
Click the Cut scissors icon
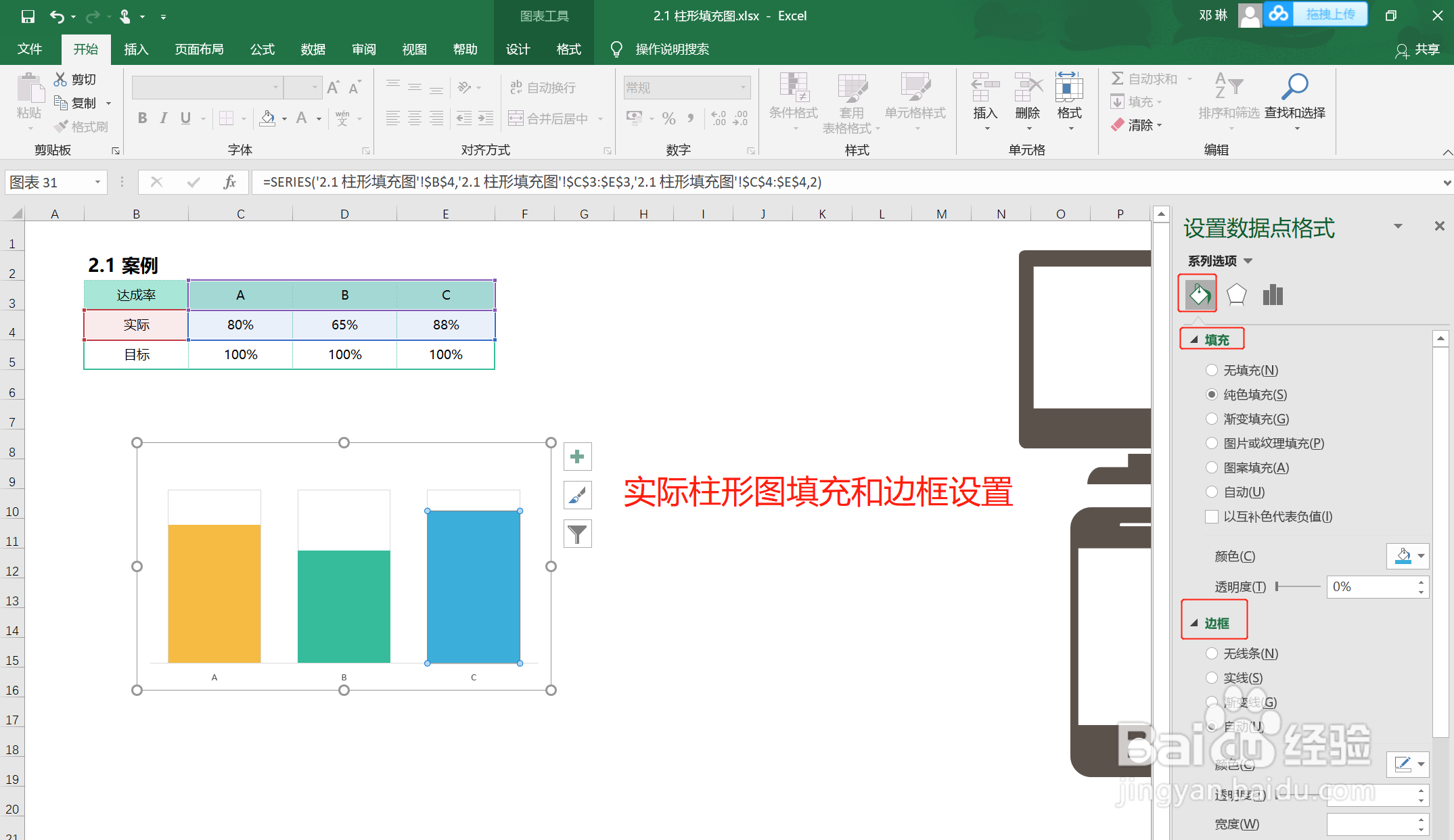[x=60, y=79]
